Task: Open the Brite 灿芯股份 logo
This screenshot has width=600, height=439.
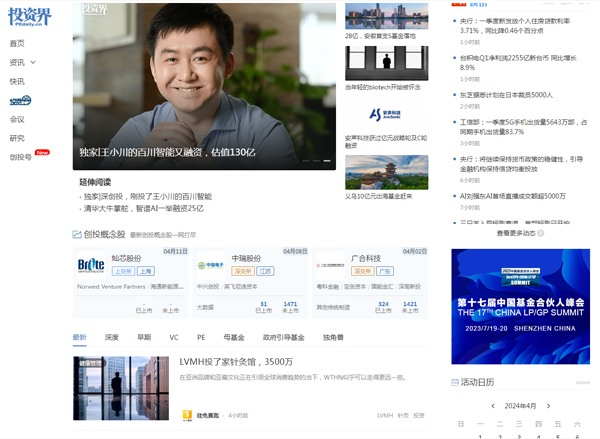Action: 91,264
